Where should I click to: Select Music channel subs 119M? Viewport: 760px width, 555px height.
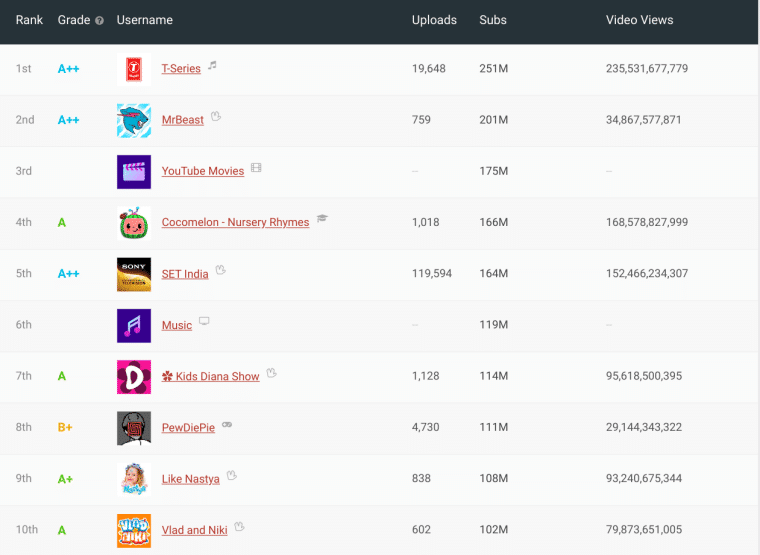pos(493,325)
